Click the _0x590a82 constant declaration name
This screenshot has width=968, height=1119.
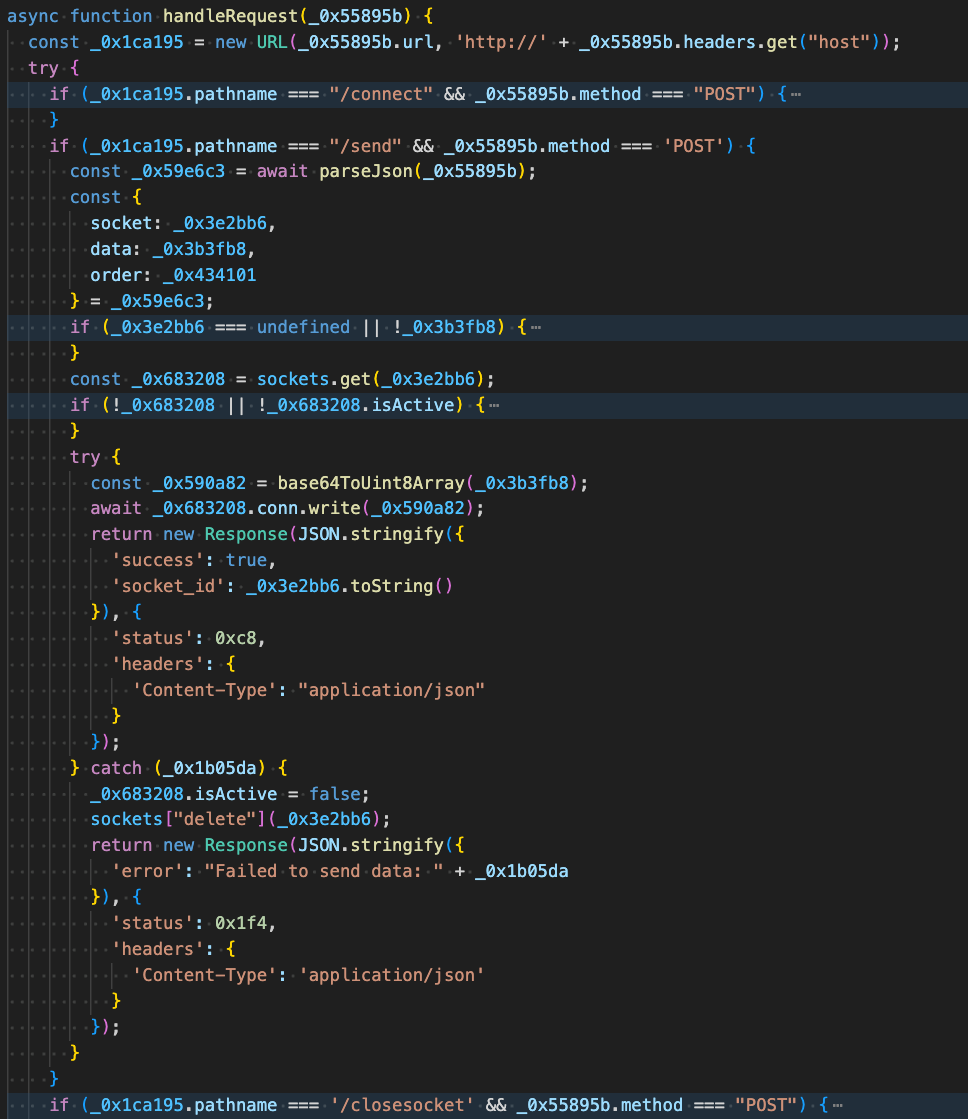(x=199, y=483)
